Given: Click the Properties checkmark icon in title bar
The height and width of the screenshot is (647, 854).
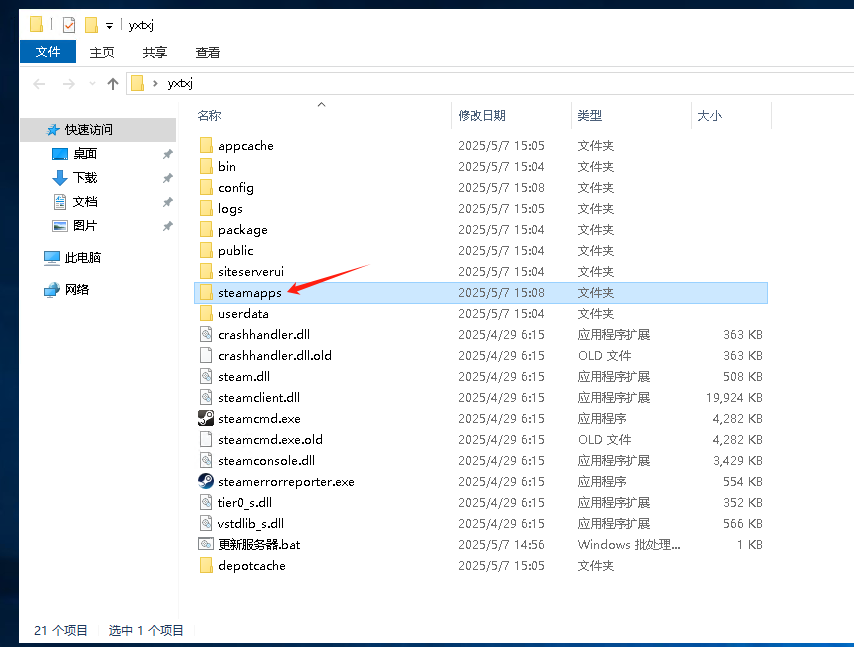Looking at the screenshot, I should (x=69, y=25).
